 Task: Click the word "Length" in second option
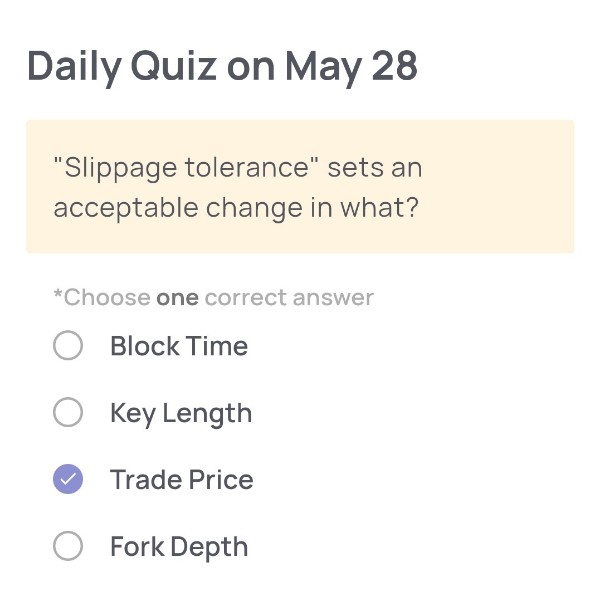207,413
